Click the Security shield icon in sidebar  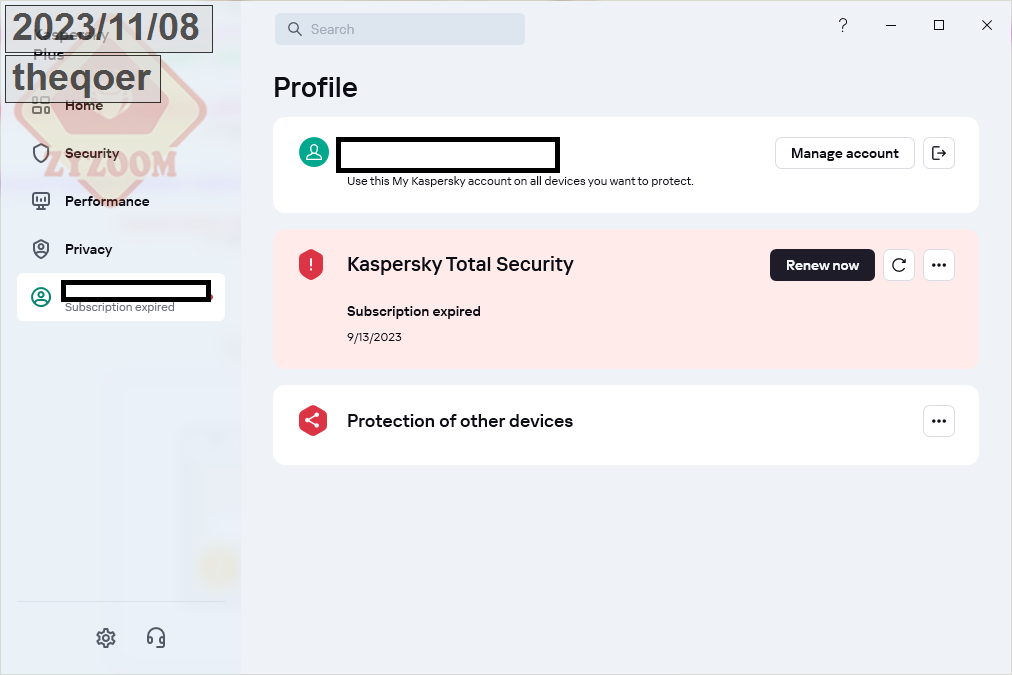point(41,153)
